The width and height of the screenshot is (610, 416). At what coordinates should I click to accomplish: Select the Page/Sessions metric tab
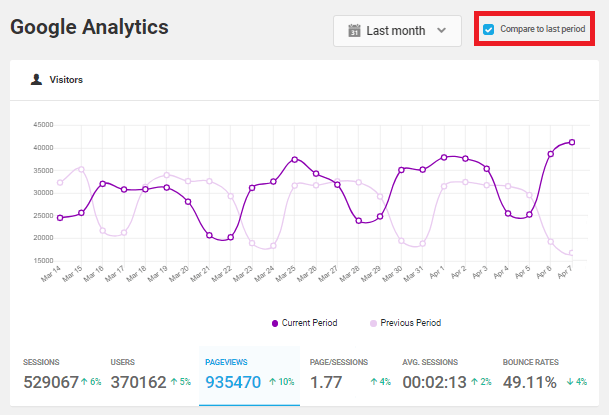(350, 376)
